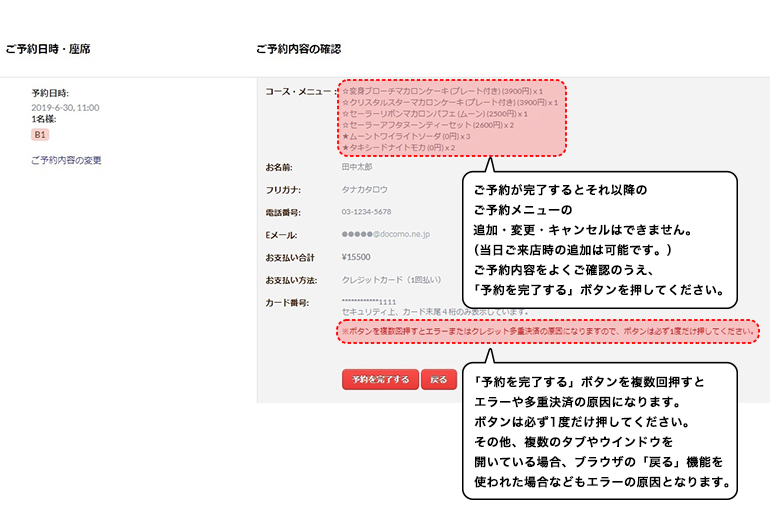Click the ご予約日時・座席 heading
The height and width of the screenshot is (523, 770).
coord(47,48)
